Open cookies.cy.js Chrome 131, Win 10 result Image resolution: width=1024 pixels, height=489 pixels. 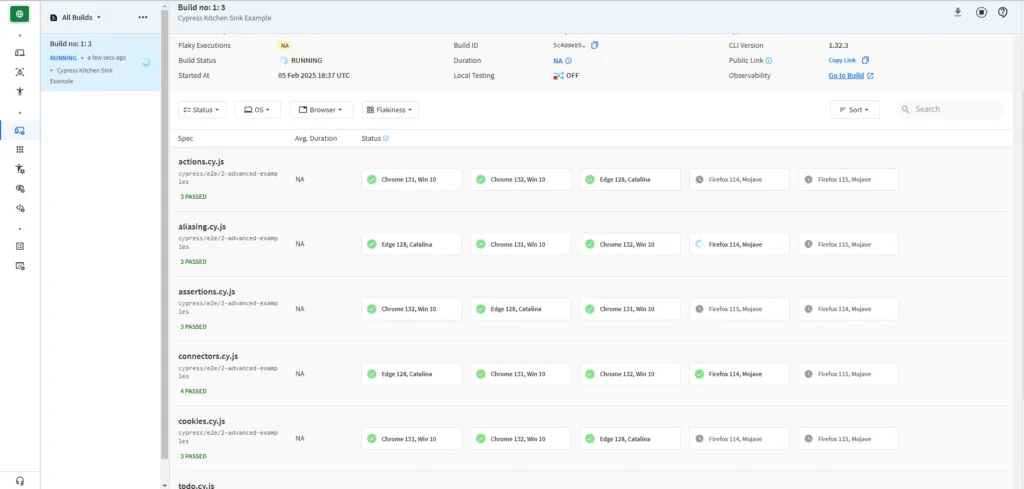[411, 439]
